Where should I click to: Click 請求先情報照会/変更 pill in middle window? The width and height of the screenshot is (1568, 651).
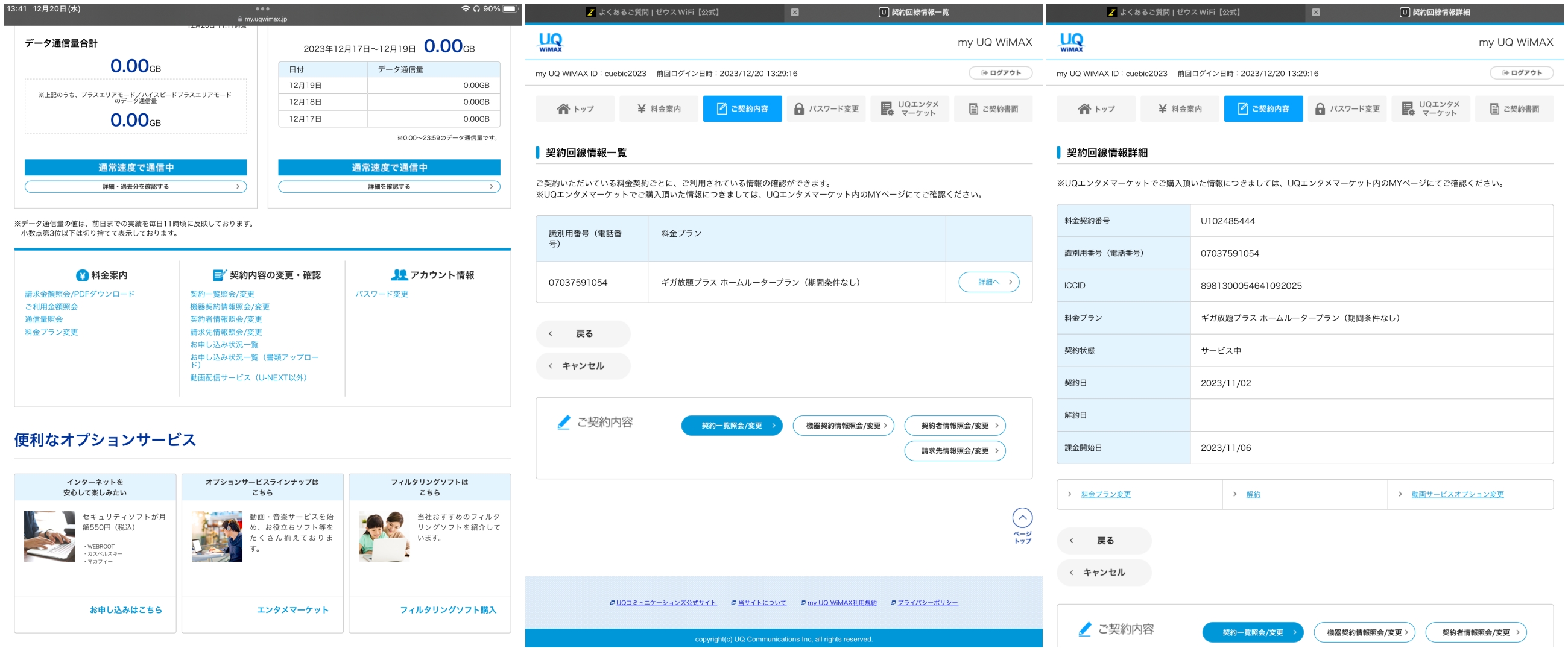(x=955, y=451)
